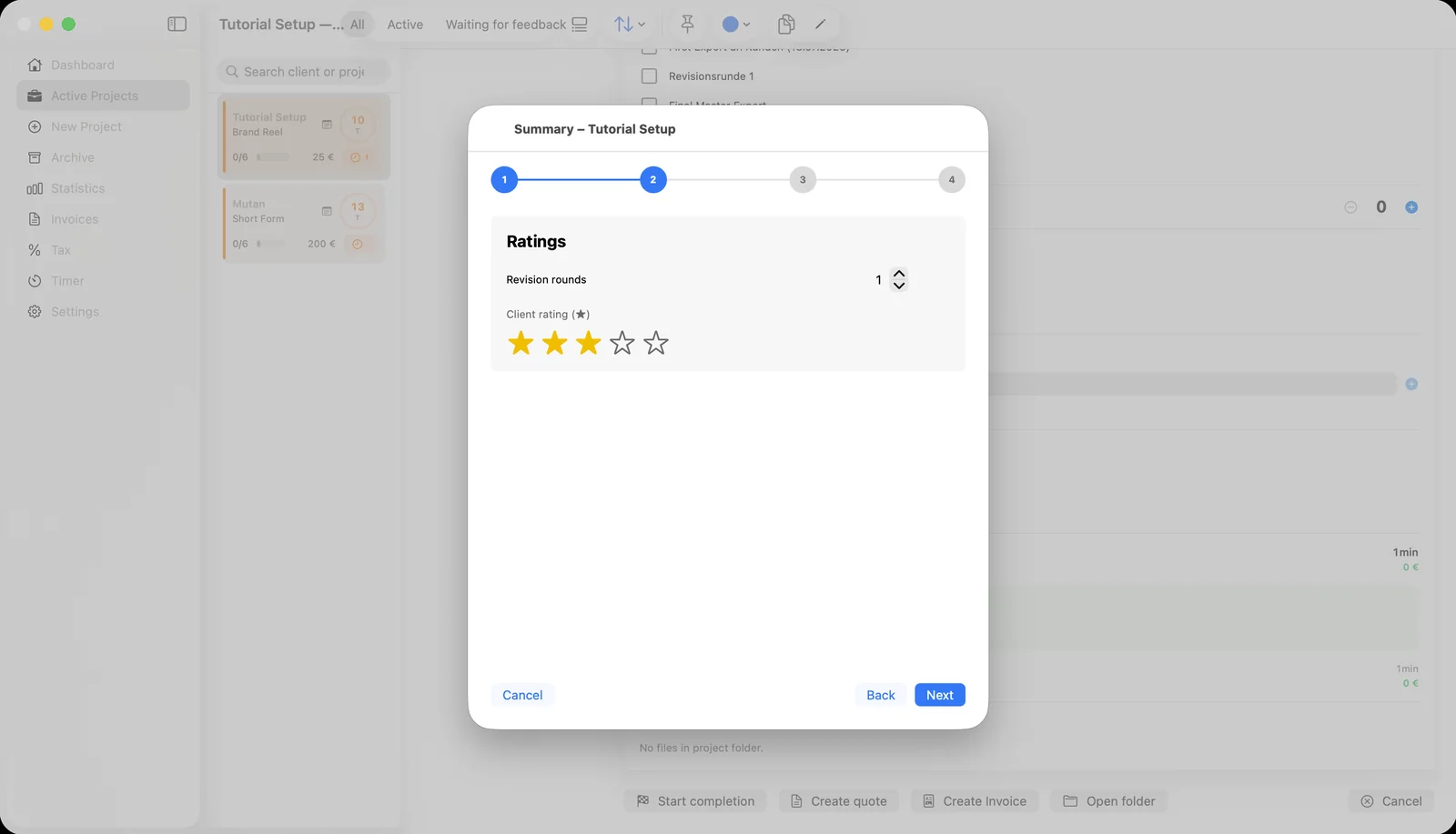Click the list view icon beside Waiting for feedback

[580, 25]
